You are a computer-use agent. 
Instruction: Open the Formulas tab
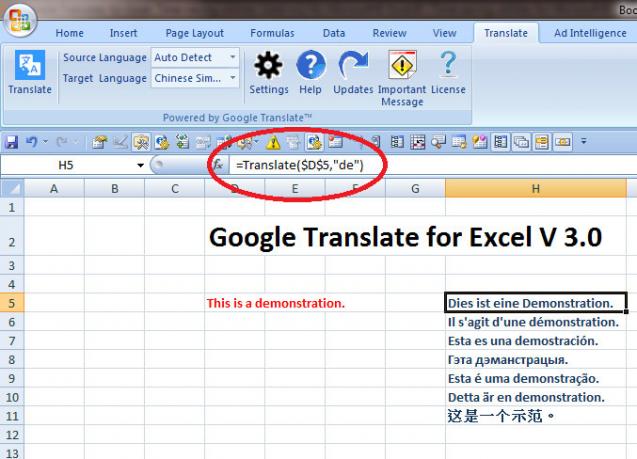point(272,33)
